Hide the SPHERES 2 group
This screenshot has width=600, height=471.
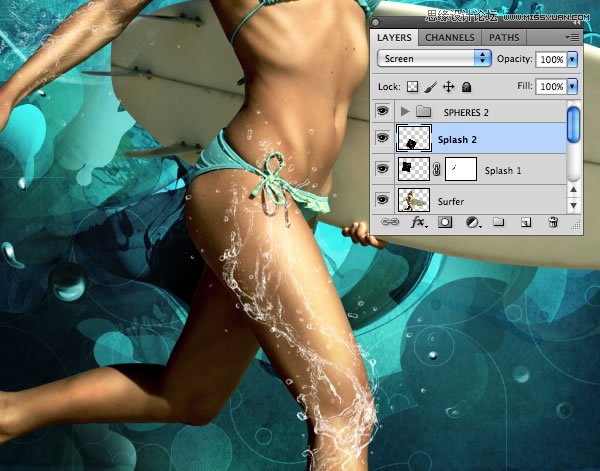(383, 111)
